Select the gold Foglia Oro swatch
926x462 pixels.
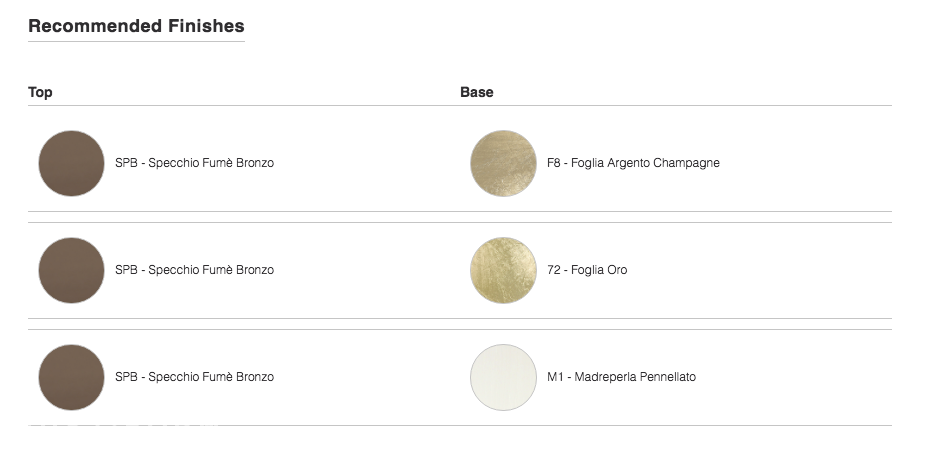[503, 271]
